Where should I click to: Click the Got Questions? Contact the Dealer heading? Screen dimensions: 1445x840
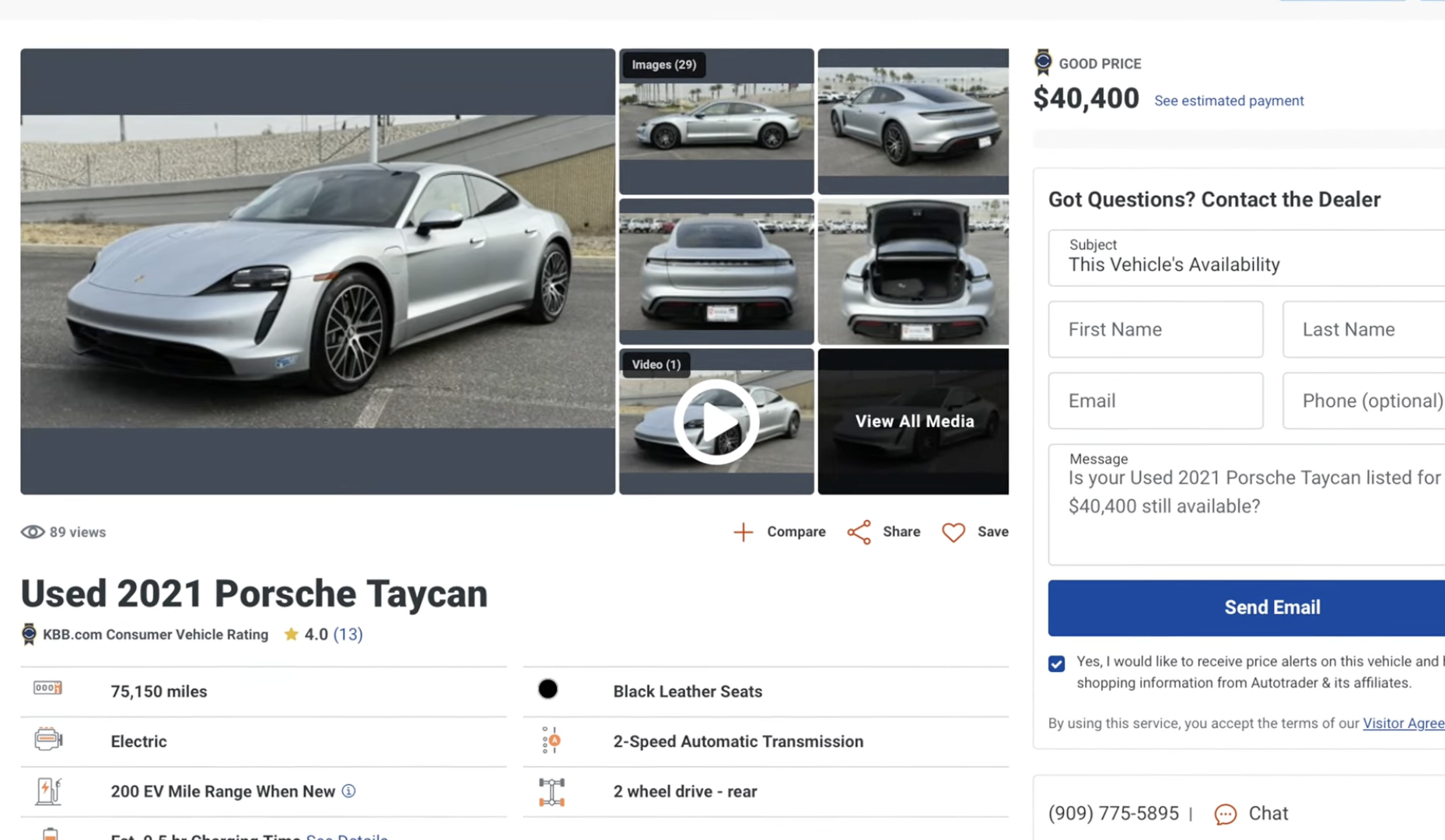[1214, 199]
